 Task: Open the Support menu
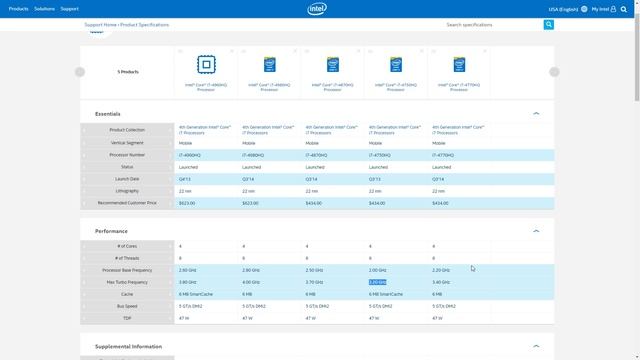coord(69,9)
